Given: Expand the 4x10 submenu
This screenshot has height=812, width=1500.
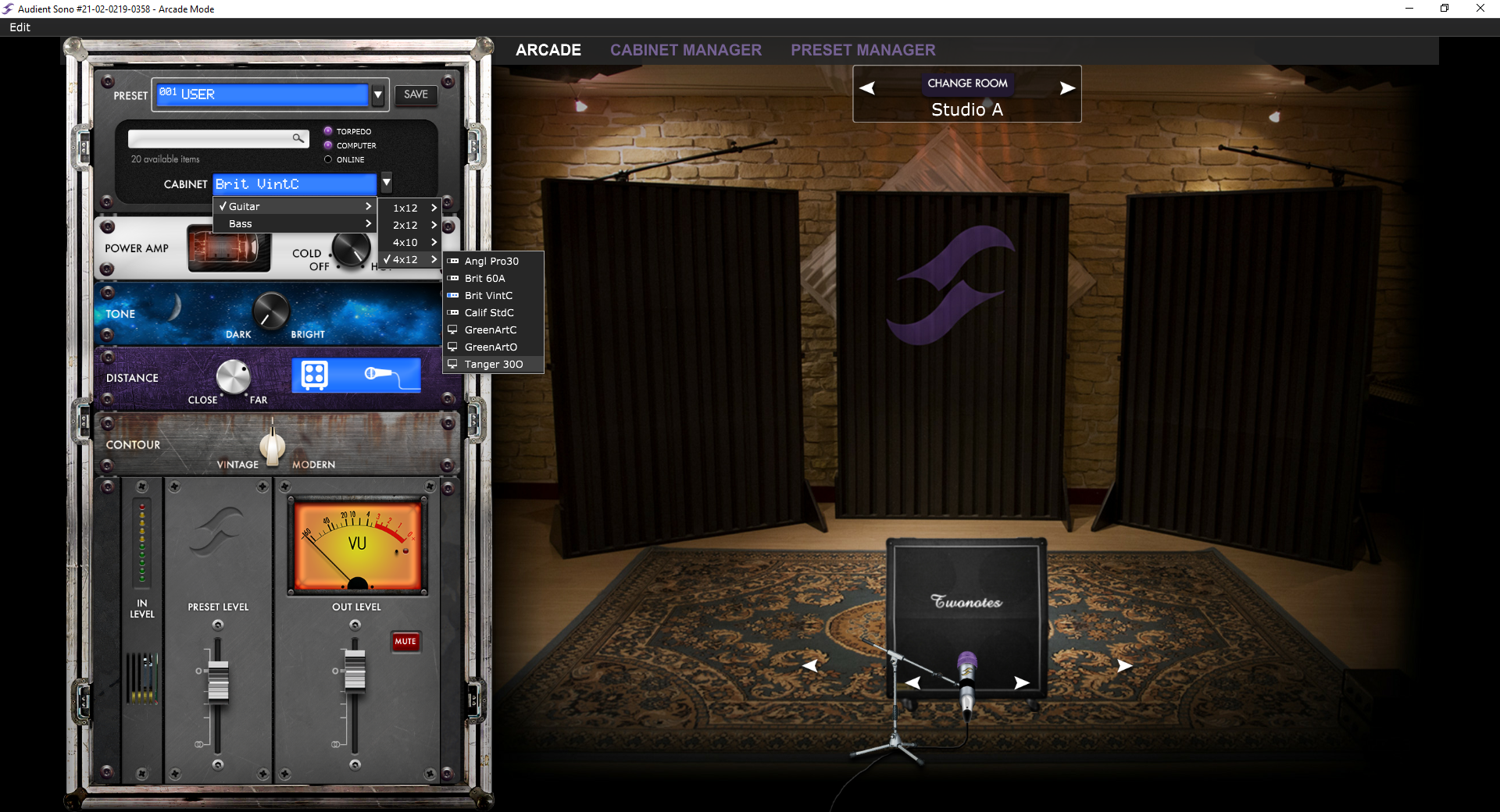Looking at the screenshot, I should point(410,242).
